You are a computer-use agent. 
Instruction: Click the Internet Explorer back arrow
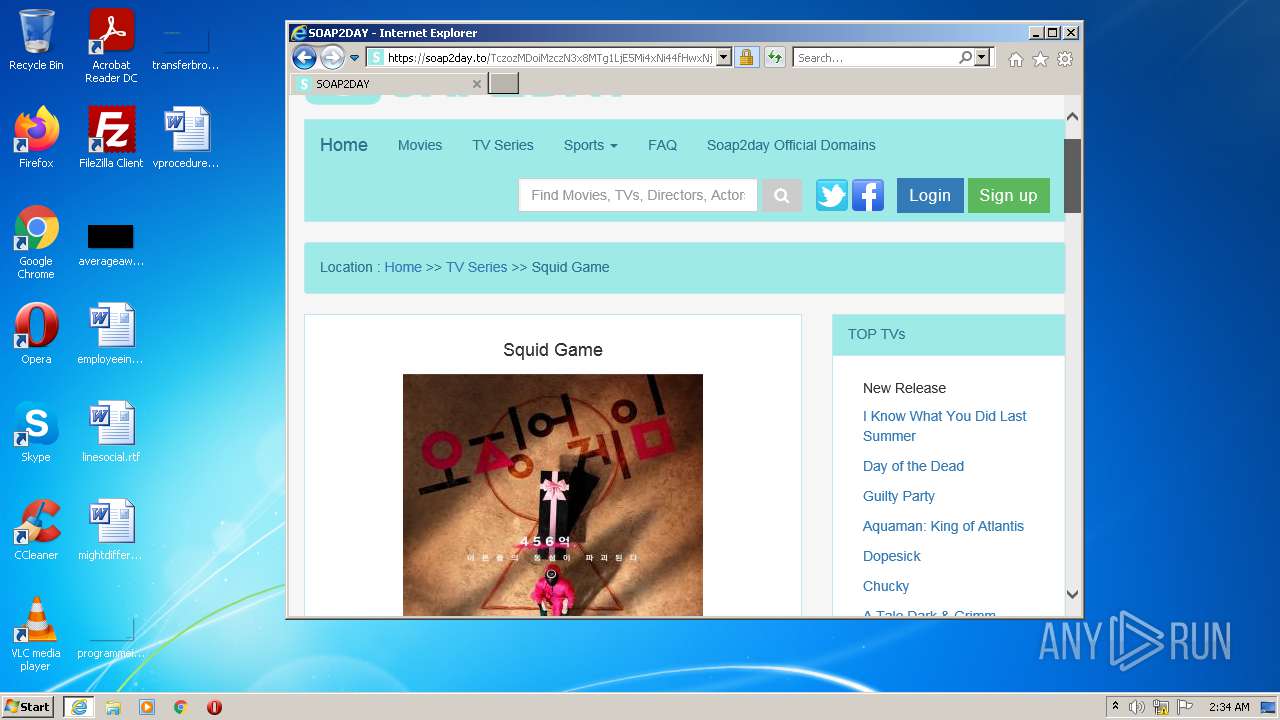click(x=304, y=57)
